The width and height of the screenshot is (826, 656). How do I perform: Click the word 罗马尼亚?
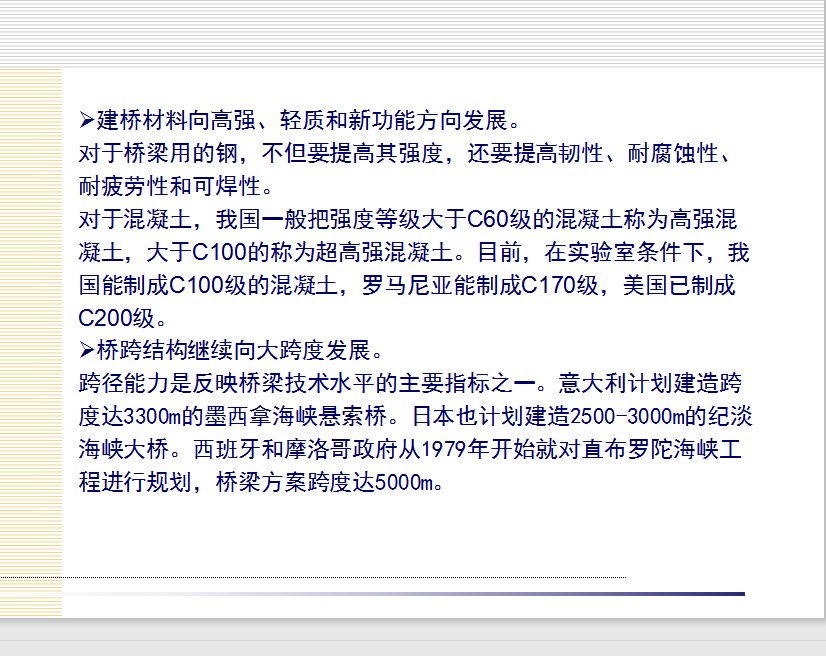click(x=407, y=285)
